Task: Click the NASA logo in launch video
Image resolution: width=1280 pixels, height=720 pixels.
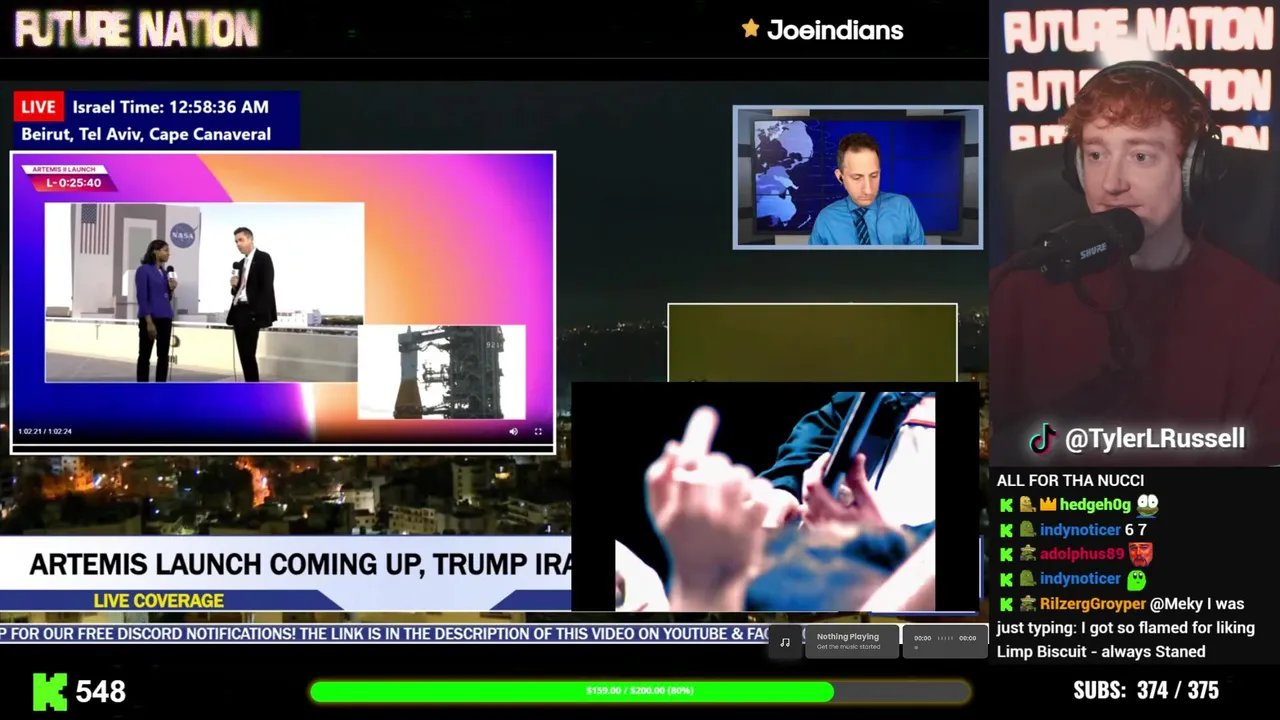Action: [x=183, y=235]
